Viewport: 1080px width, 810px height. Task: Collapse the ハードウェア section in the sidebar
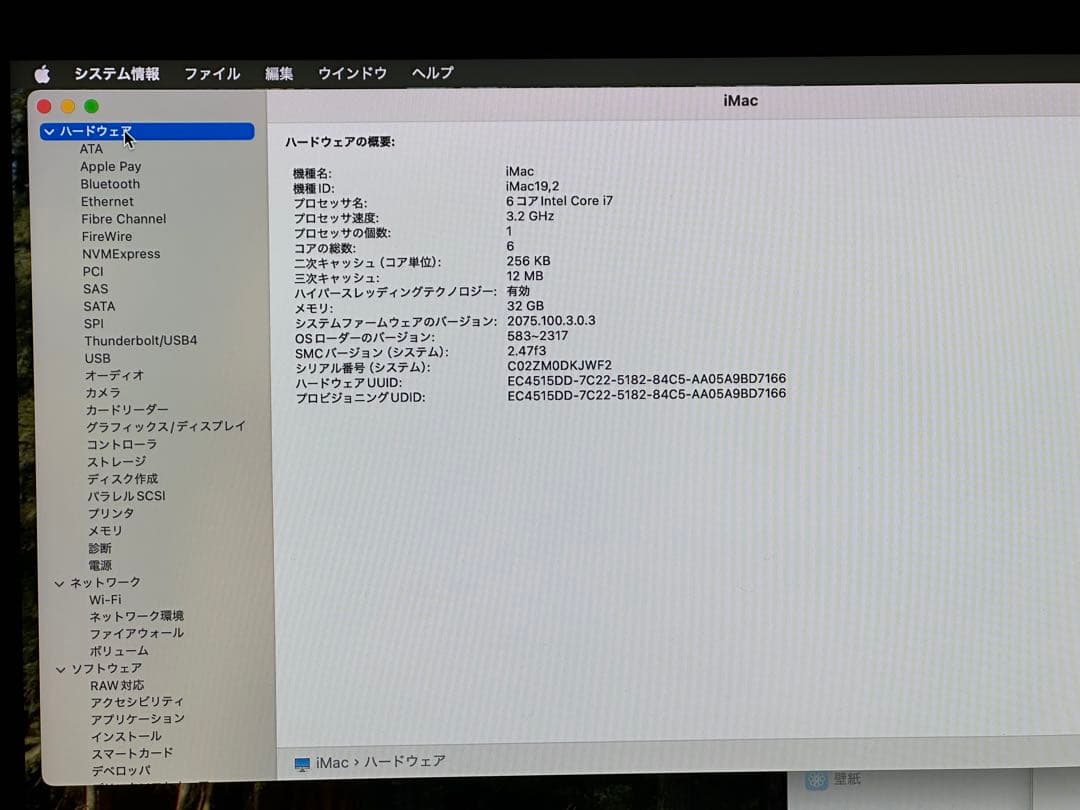48,130
